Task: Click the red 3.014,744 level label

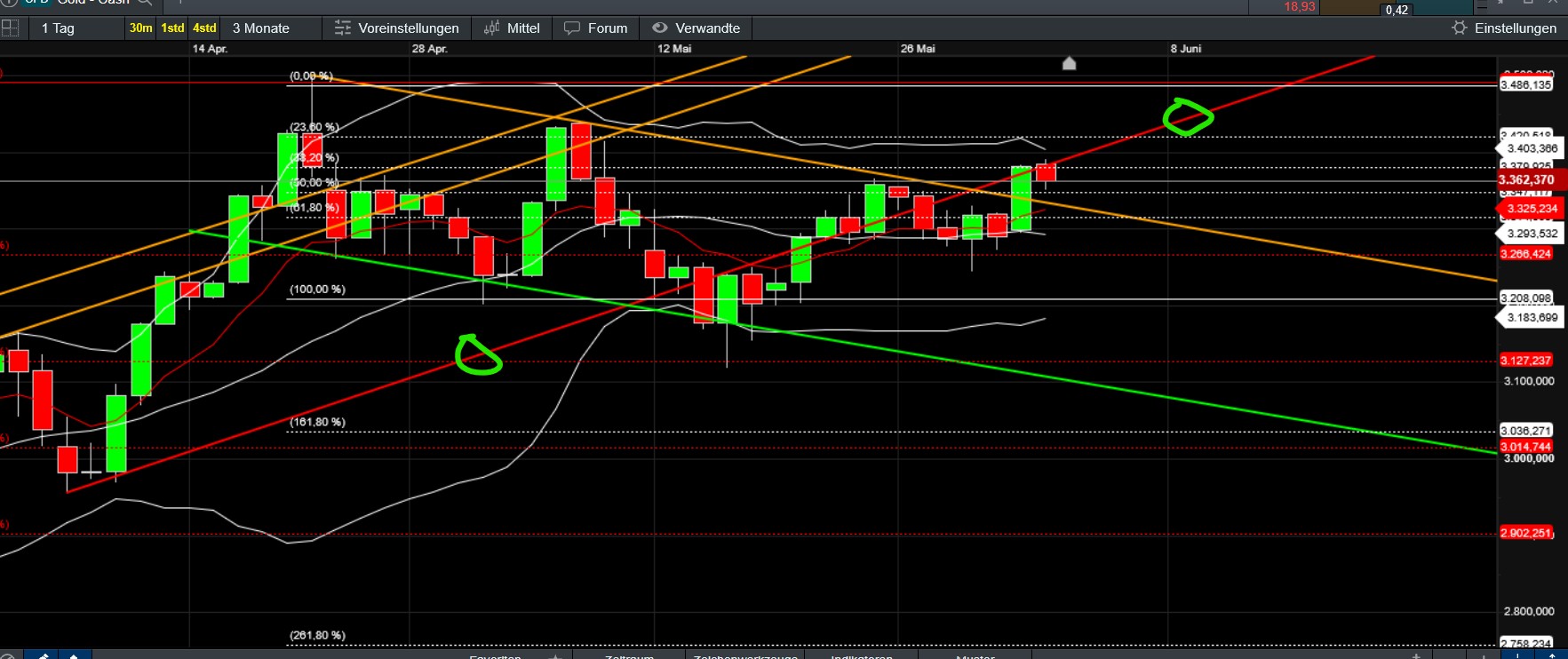Action: tap(1526, 447)
